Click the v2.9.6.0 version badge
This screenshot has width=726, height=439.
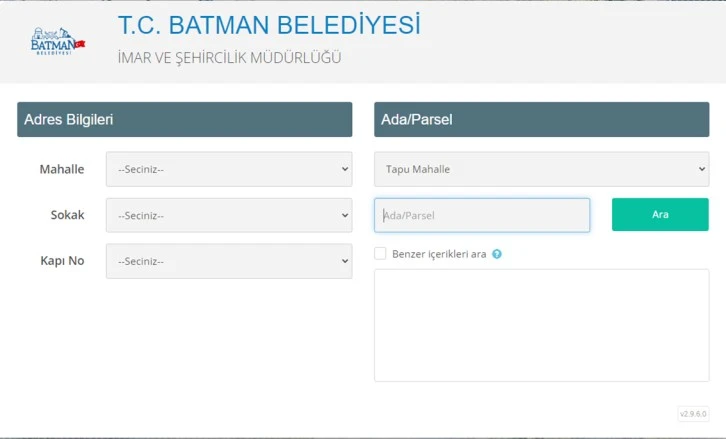point(692,413)
